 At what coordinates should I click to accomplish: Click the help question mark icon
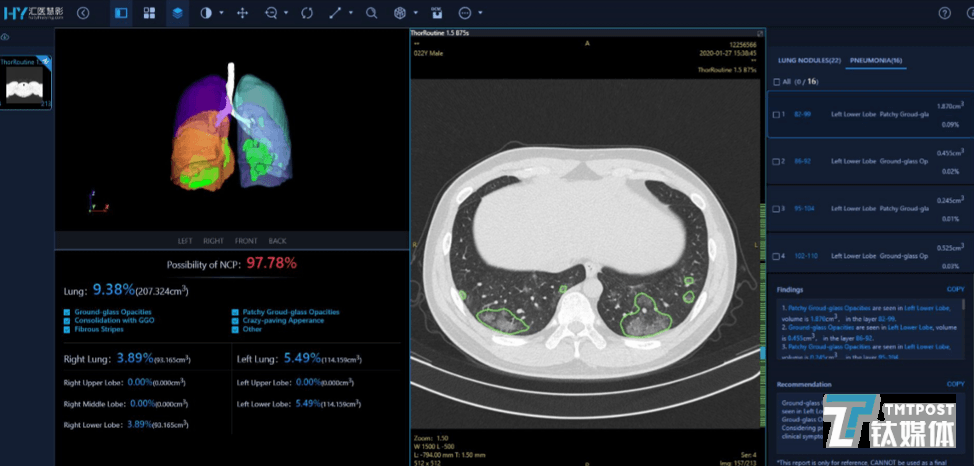click(945, 13)
